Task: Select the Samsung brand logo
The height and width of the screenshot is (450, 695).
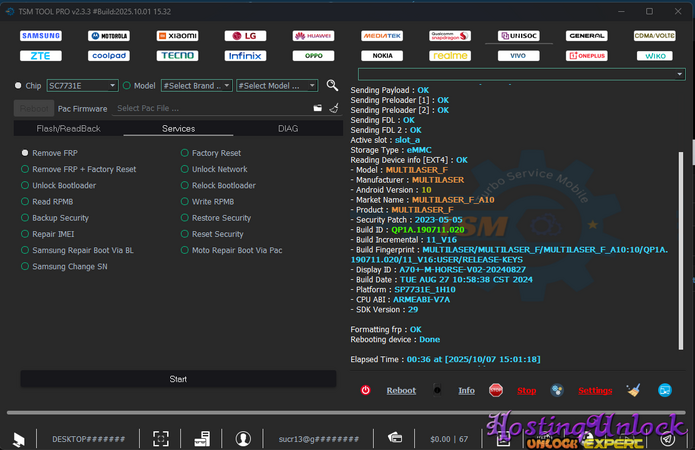Action: [x=40, y=36]
